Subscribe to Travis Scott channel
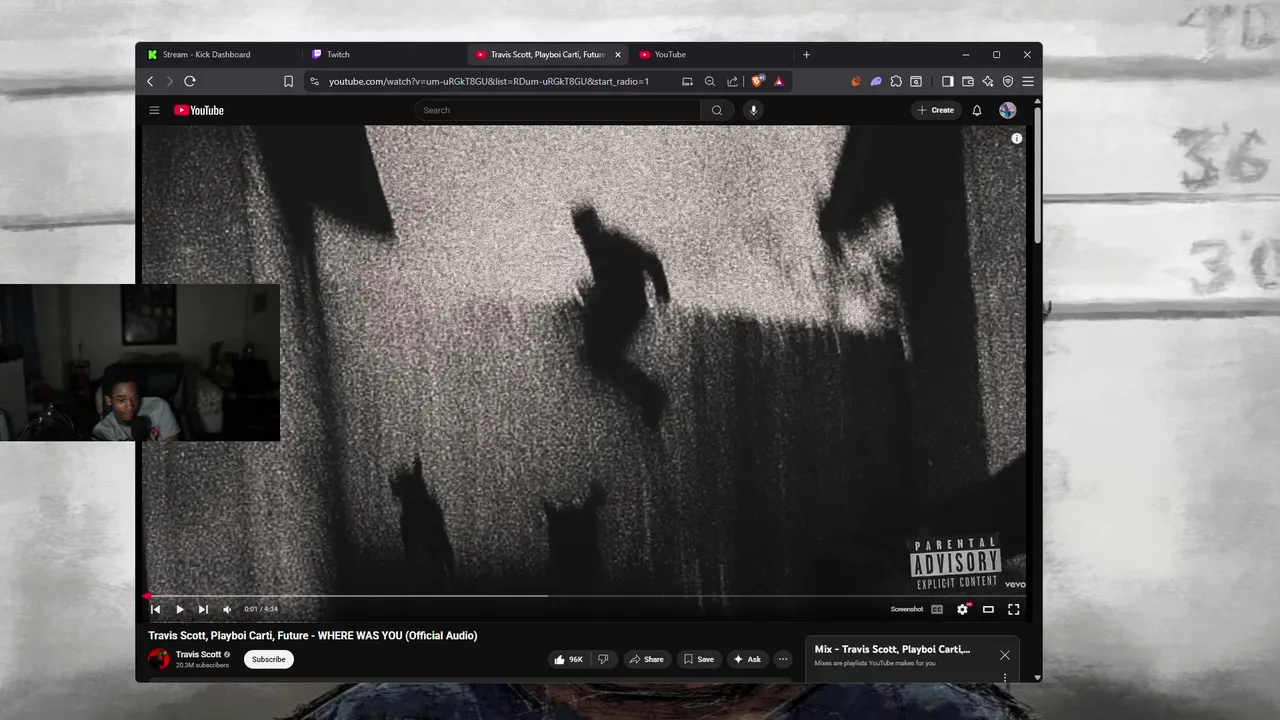Screen dimensions: 1280x720 point(268,659)
